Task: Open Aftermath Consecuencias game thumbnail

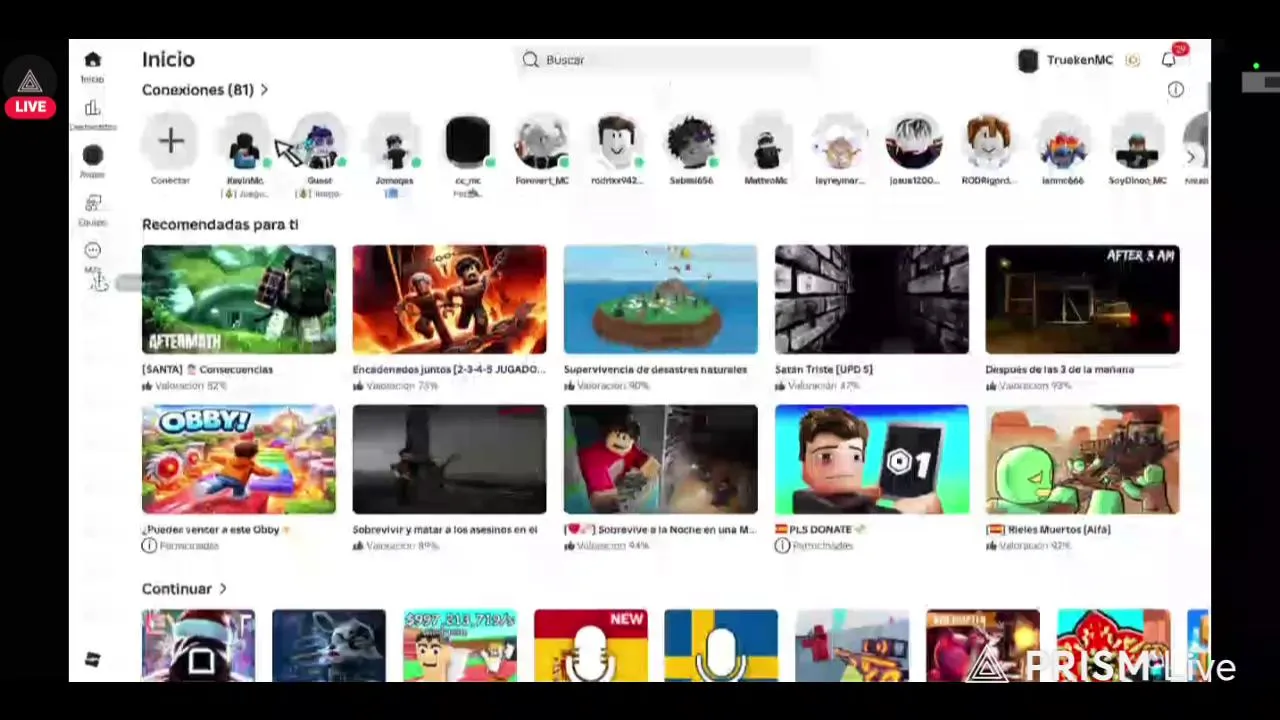Action: (239, 299)
